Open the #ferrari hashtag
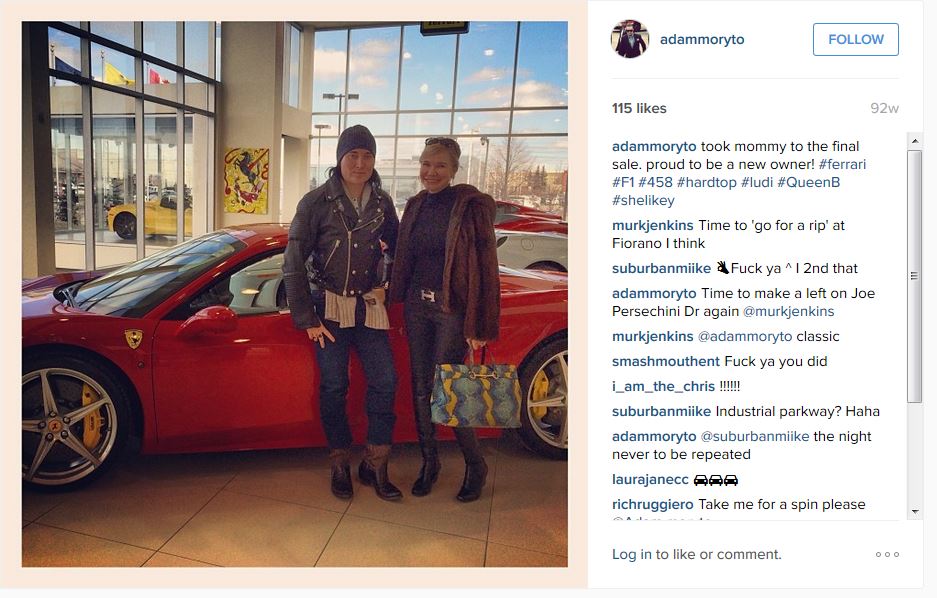Image resolution: width=937 pixels, height=598 pixels. tap(842, 164)
